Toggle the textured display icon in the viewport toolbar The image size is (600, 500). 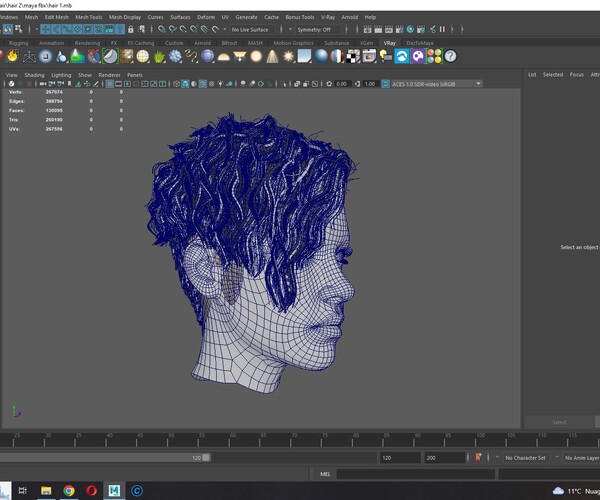coord(211,84)
